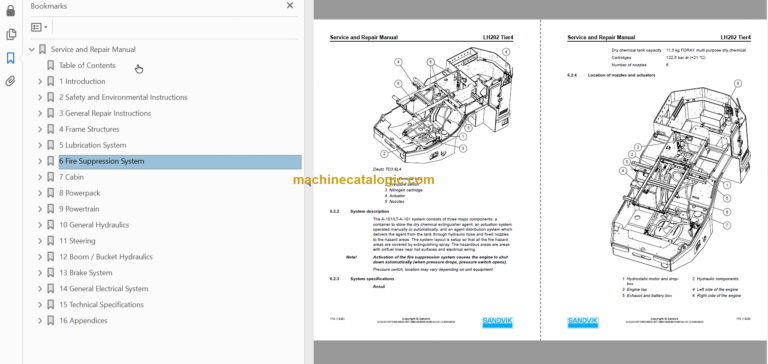Image resolution: width=768 pixels, height=364 pixels.
Task: Click the bookmark icon beside 11 Steering
Action: [x=50, y=241]
